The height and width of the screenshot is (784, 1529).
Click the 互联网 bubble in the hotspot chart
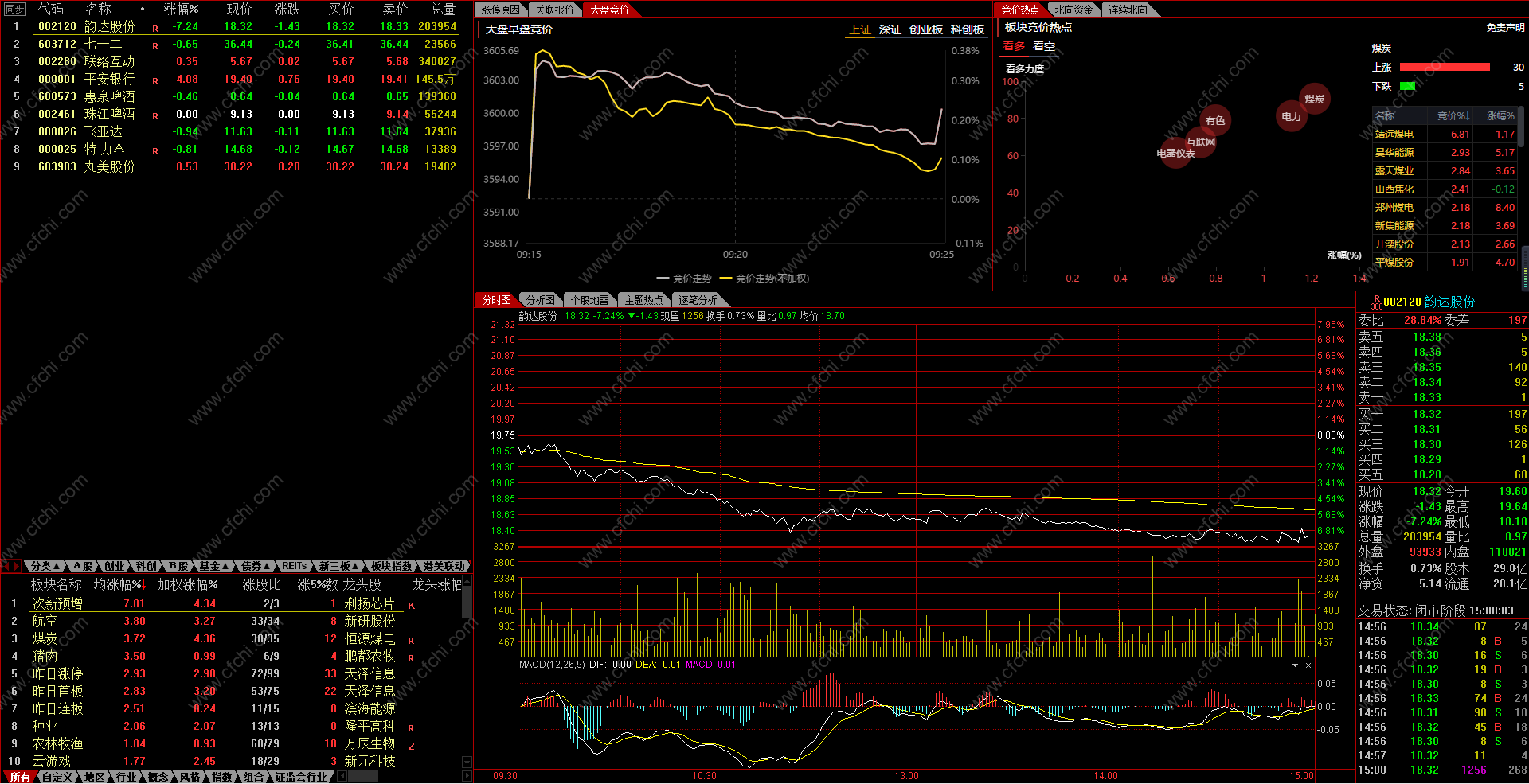coord(1201,142)
